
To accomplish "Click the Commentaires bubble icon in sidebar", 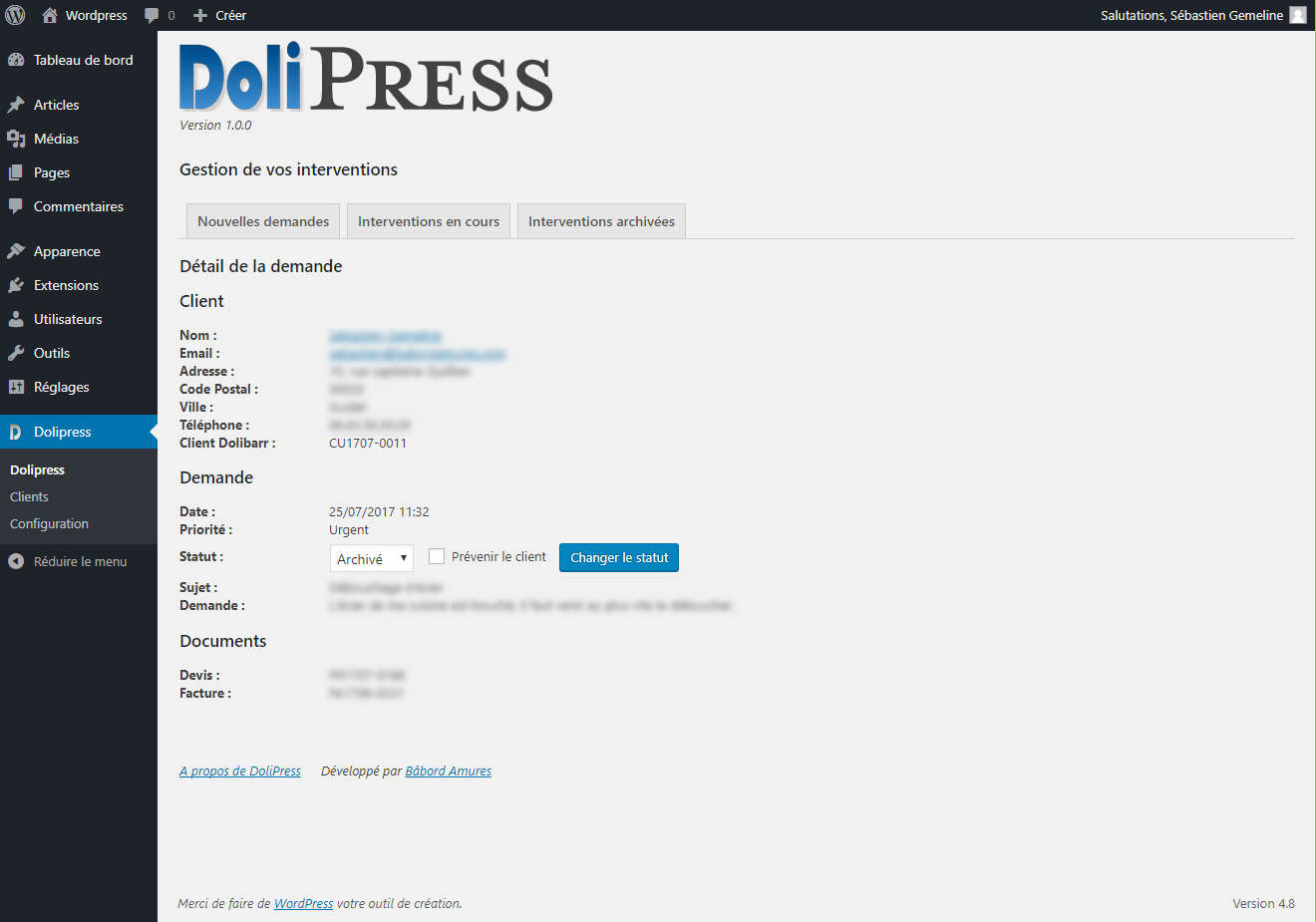I will (x=16, y=206).
